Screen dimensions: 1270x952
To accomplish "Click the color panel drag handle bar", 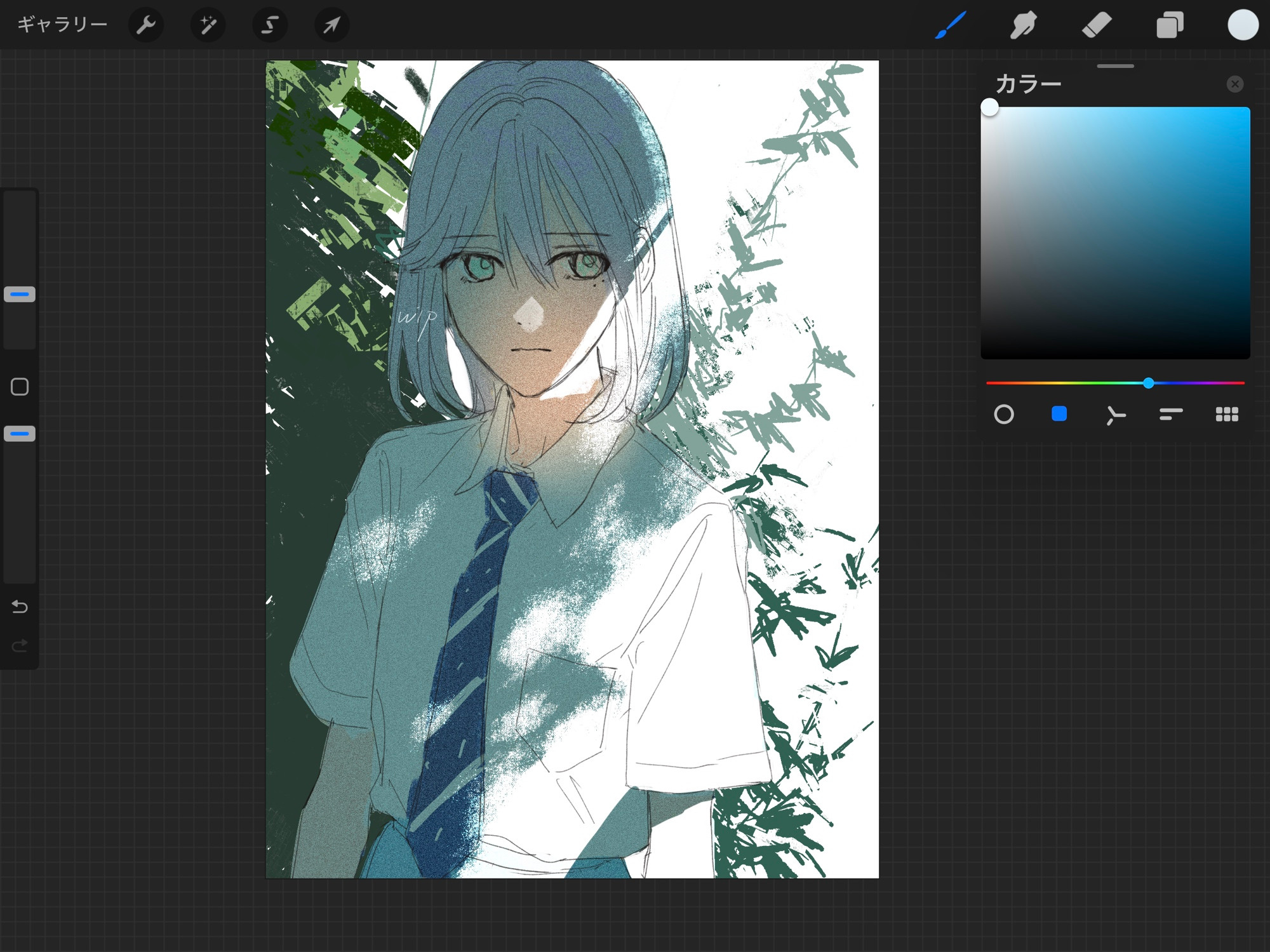I will [1115, 66].
